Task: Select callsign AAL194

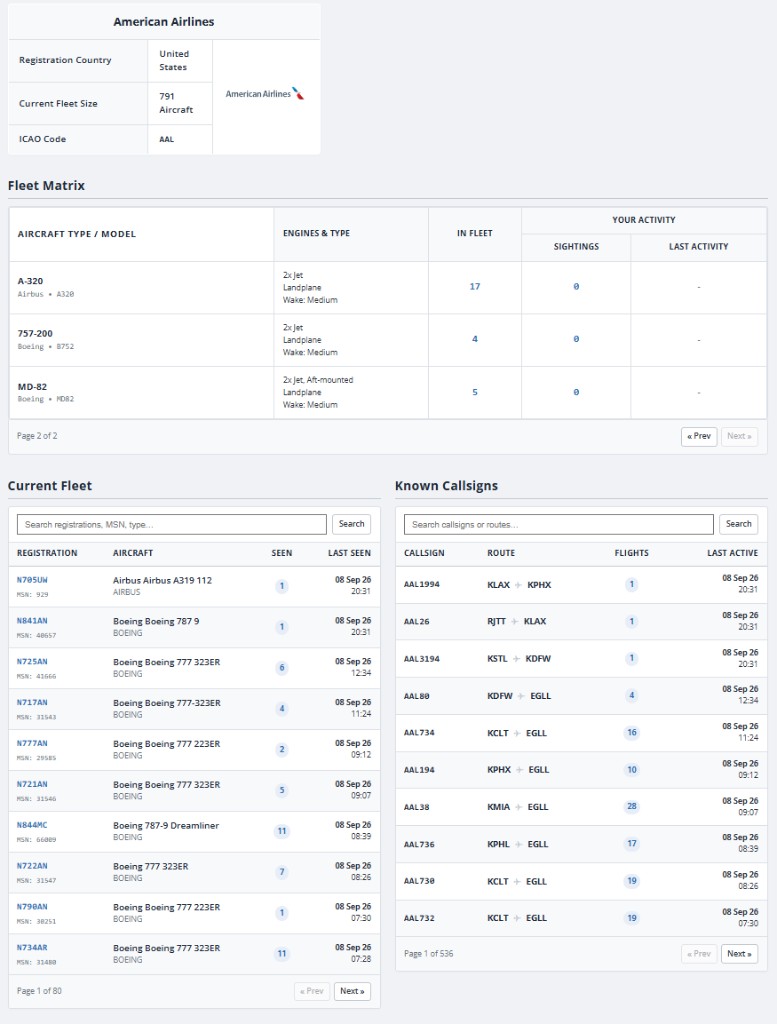Action: click(x=419, y=770)
